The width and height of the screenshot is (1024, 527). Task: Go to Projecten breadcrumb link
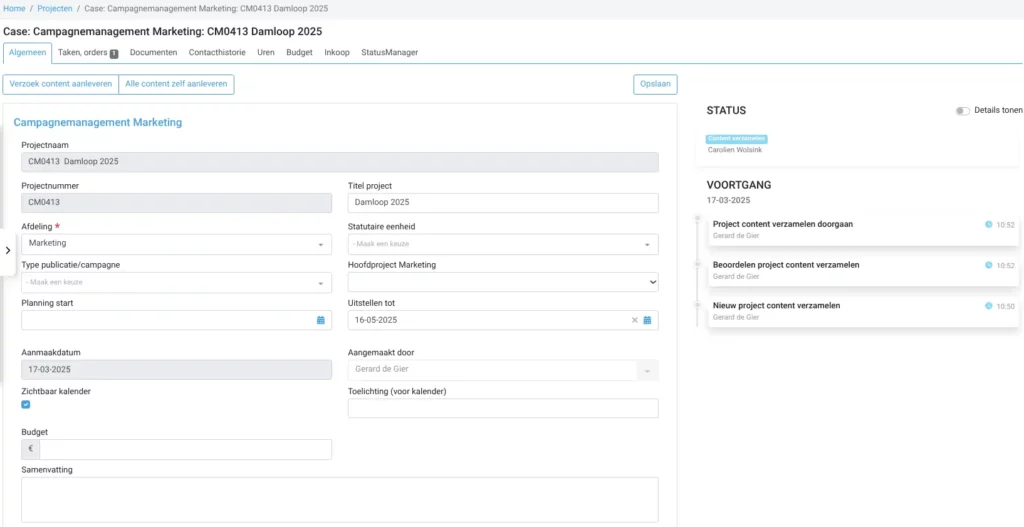point(55,8)
